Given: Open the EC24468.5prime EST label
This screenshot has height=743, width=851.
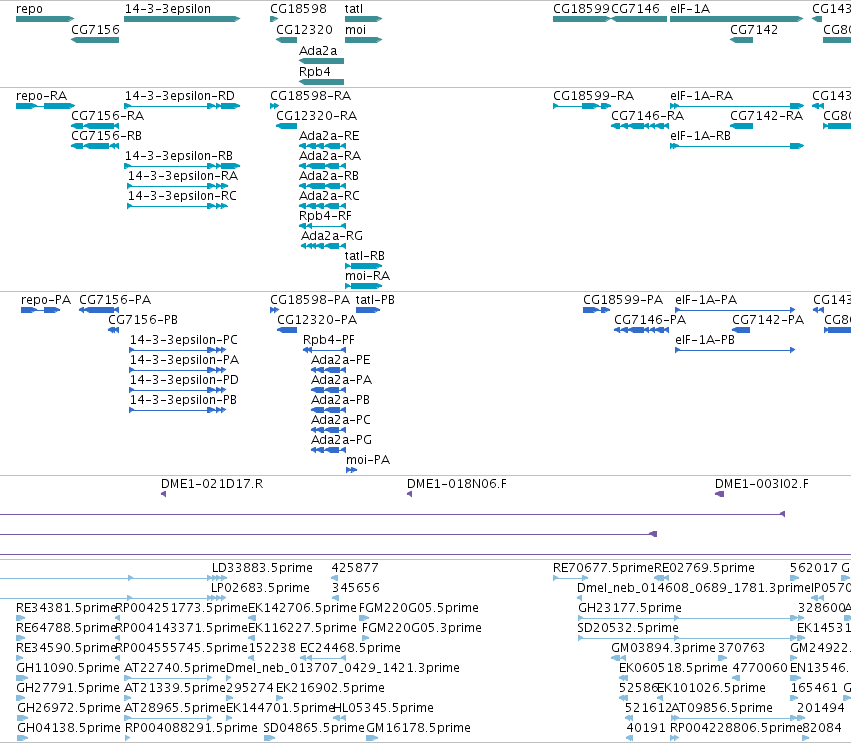Looking at the screenshot, I should (x=350, y=648).
